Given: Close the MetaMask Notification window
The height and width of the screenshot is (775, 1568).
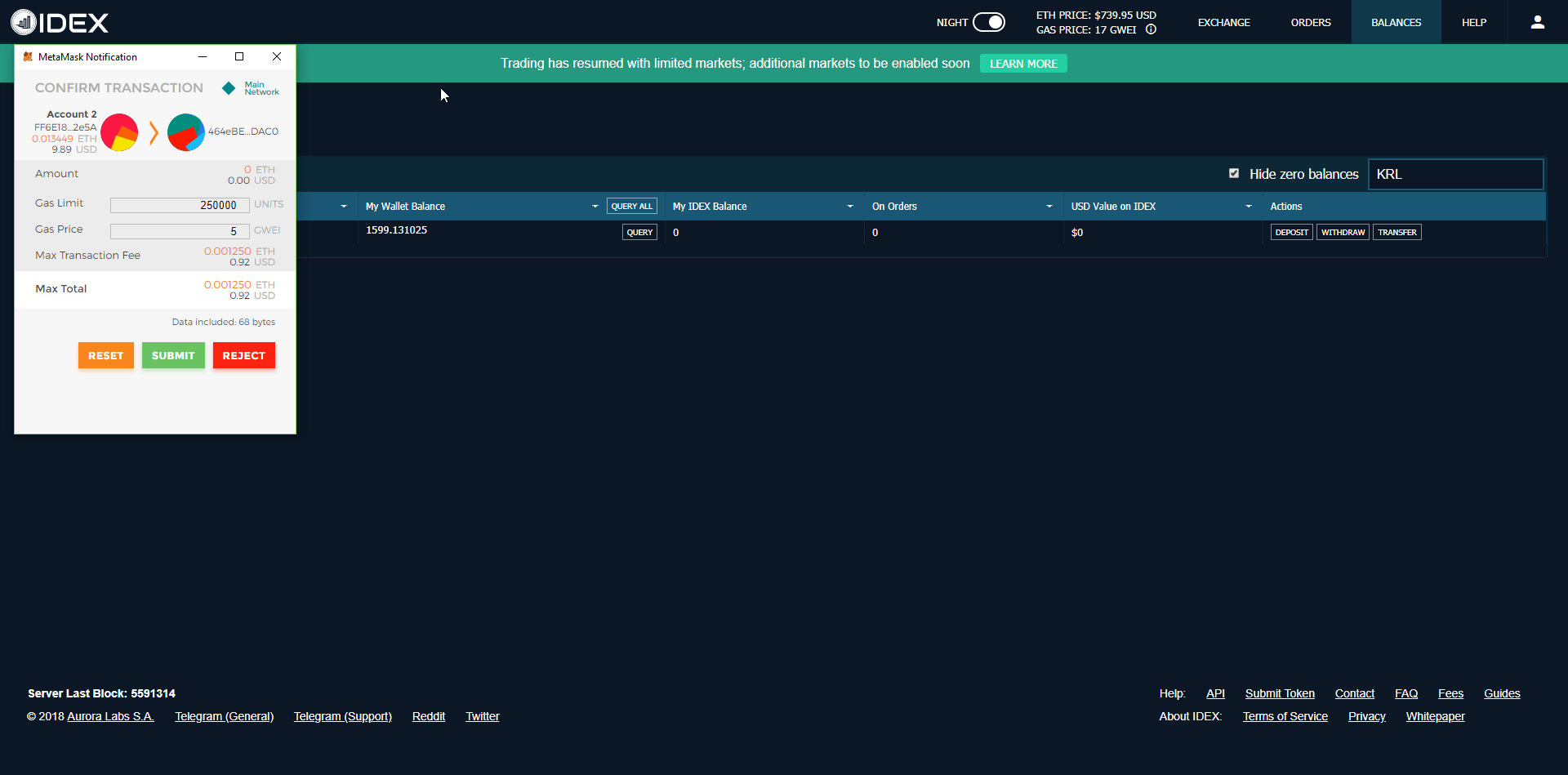Looking at the screenshot, I should coord(277,56).
